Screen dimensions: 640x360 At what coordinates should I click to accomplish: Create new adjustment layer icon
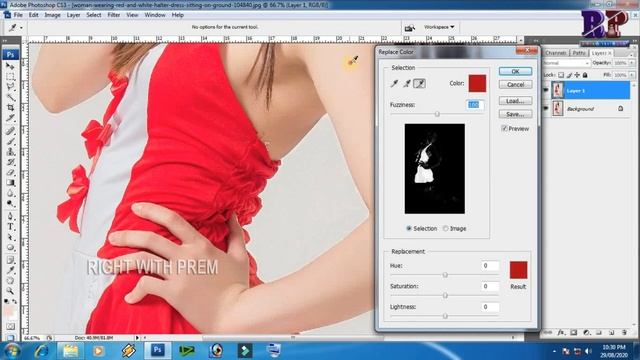pyautogui.click(x=587, y=333)
